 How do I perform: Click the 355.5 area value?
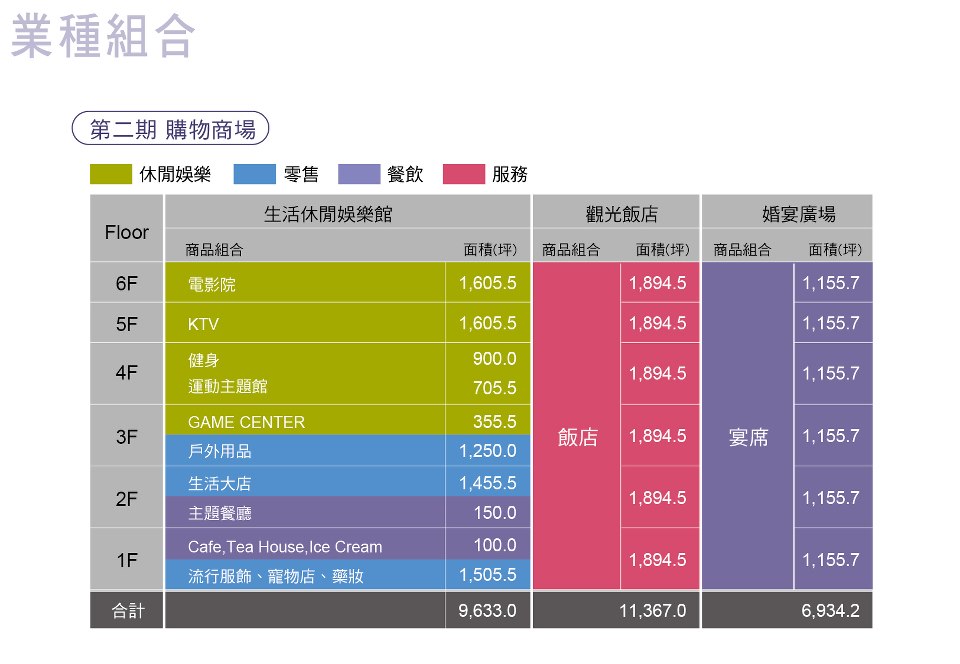494,421
